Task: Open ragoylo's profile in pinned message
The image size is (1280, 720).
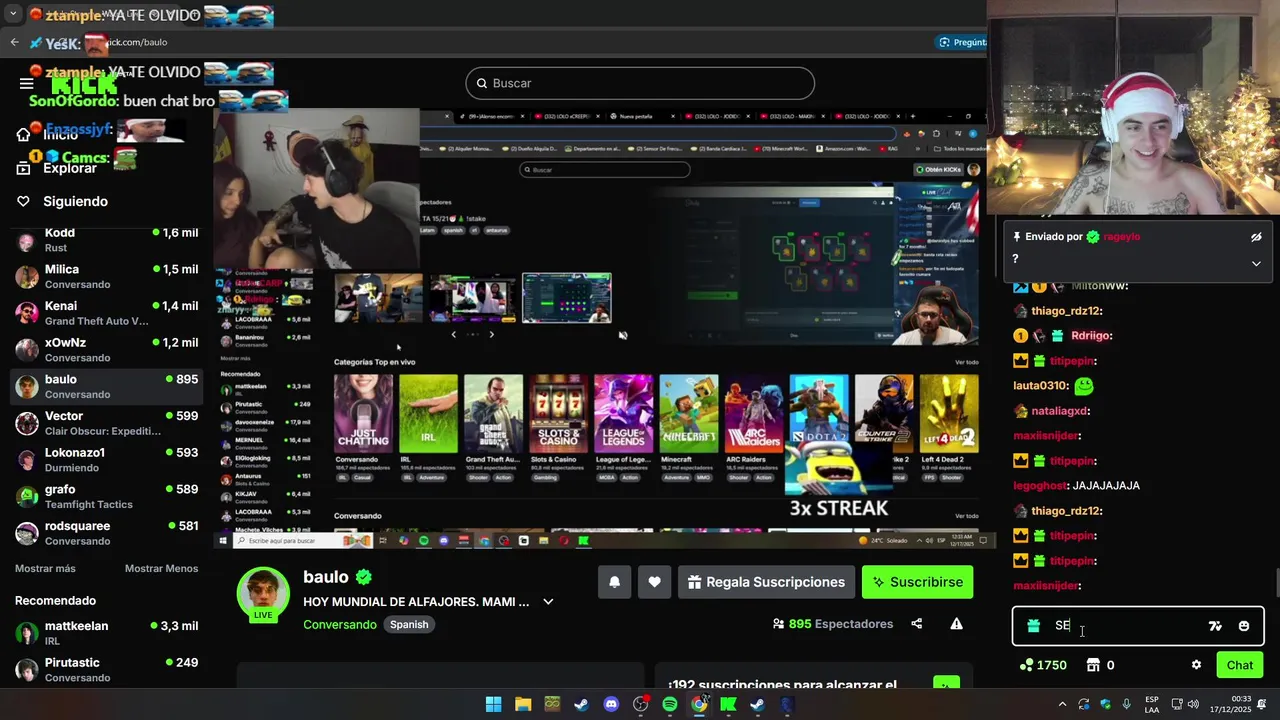Action: [x=1122, y=237]
